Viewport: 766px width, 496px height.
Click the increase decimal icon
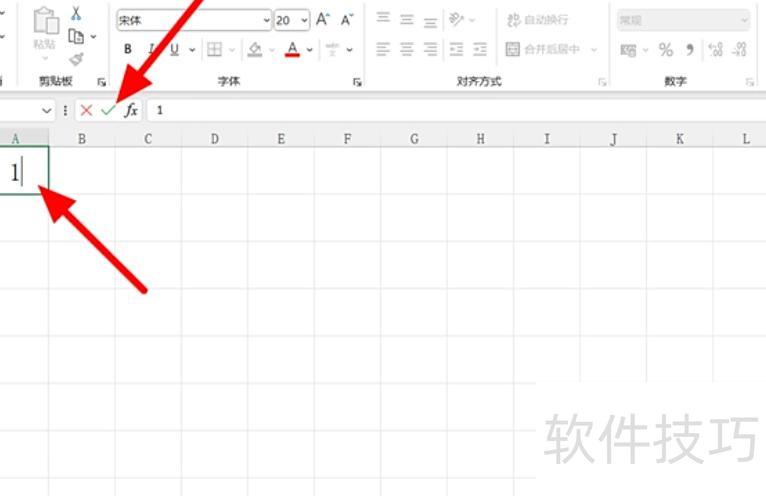pyautogui.click(x=715, y=49)
